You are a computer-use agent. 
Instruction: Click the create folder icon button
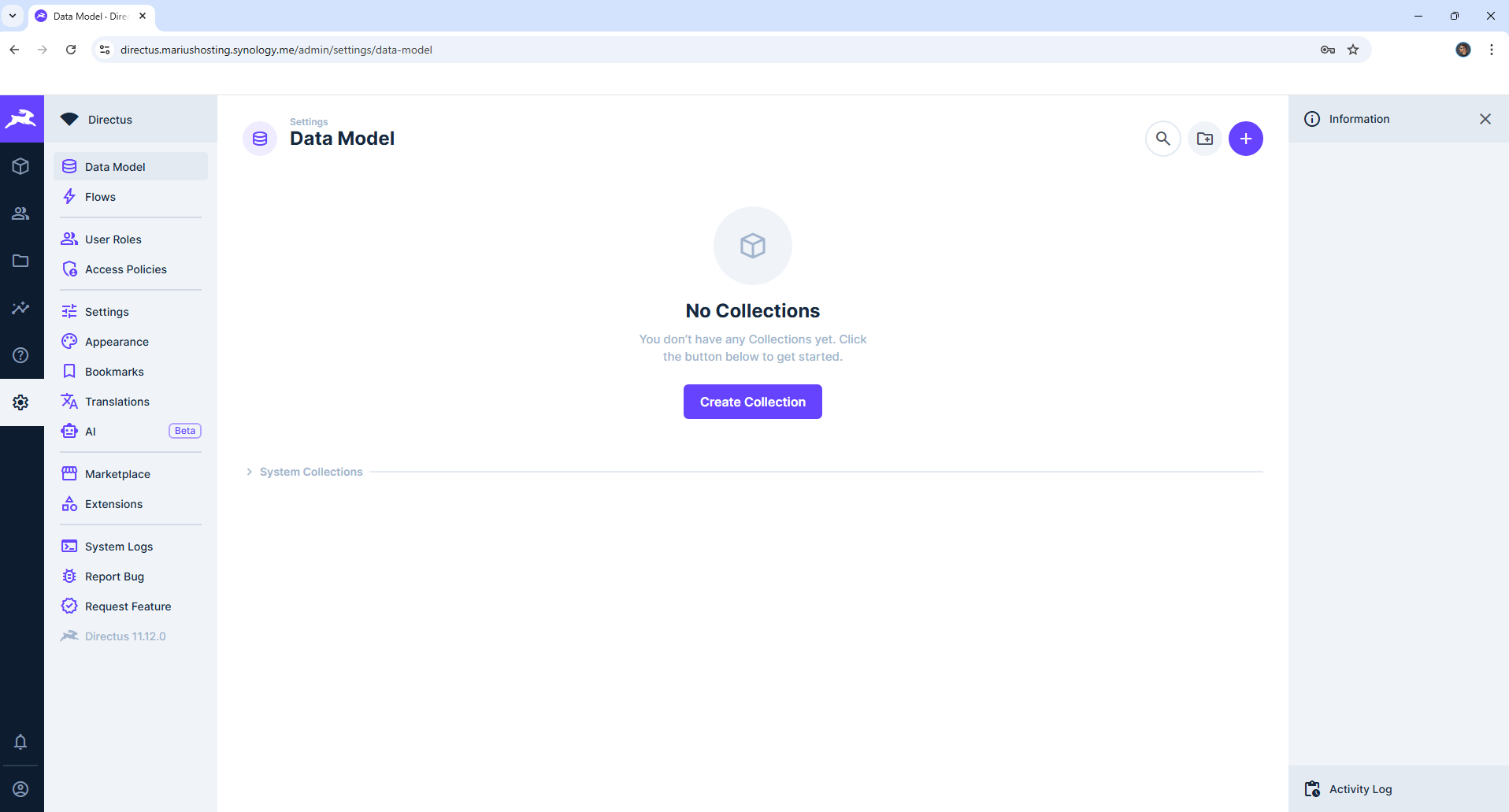point(1204,139)
